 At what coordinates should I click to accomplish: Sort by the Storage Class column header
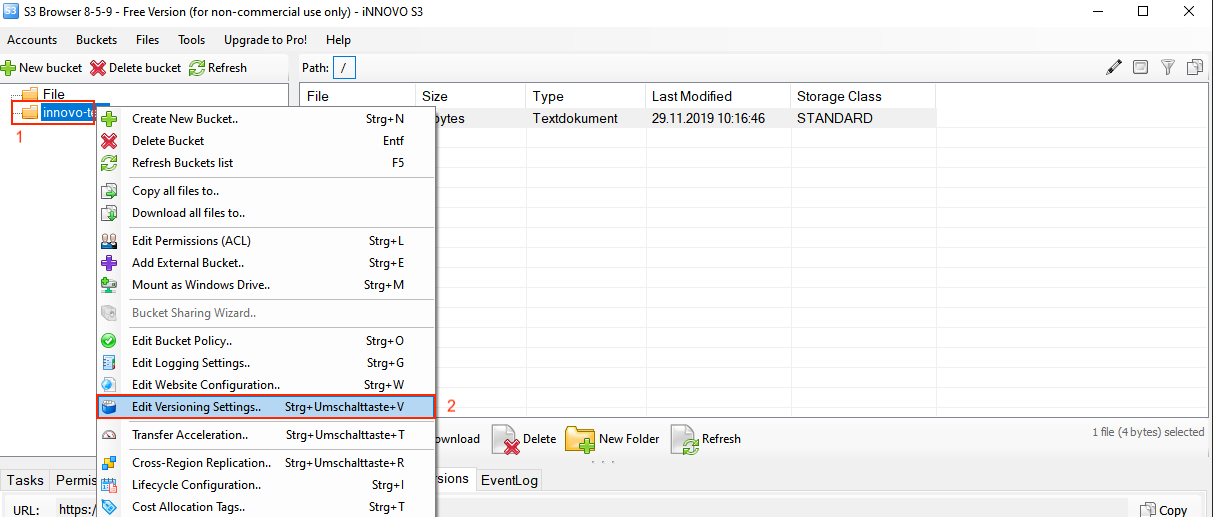tap(863, 97)
